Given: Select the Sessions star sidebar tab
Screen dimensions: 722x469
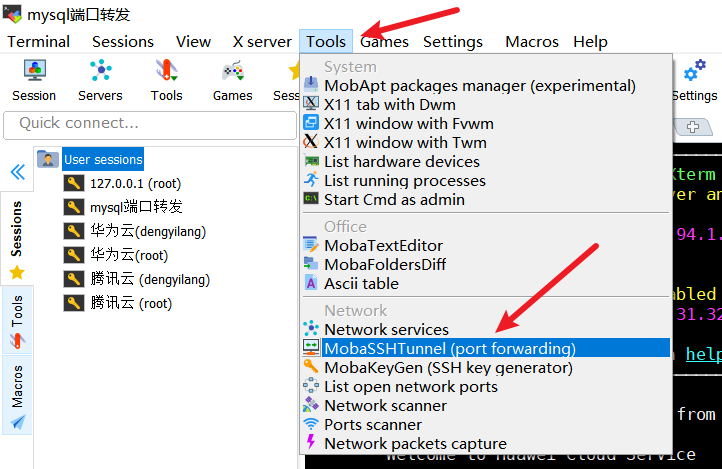Looking at the screenshot, I should 17,240.
